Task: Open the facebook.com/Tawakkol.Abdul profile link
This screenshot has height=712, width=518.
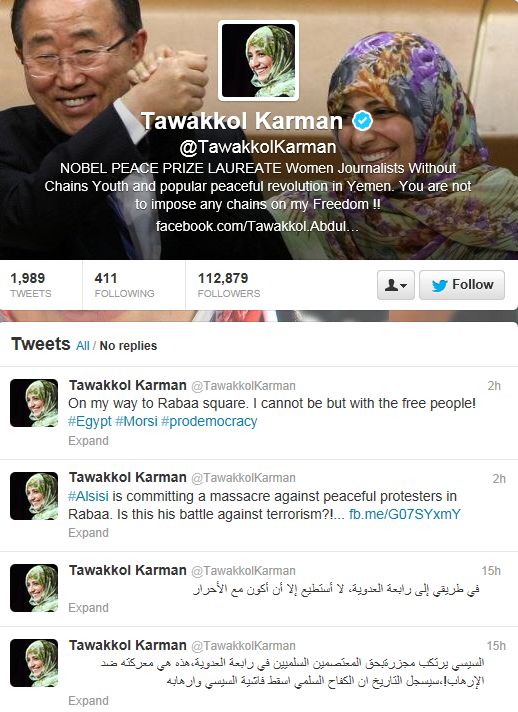Action: coord(257,226)
